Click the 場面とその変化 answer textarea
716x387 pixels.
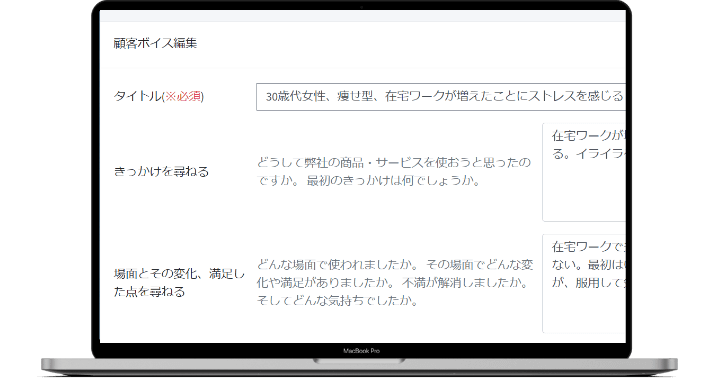pyautogui.click(x=584, y=283)
